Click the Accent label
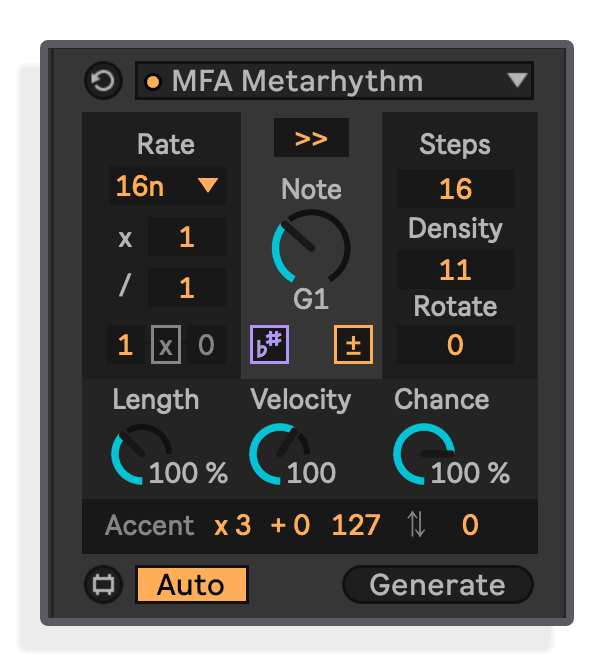Screen dimensions: 614x666 149,525
